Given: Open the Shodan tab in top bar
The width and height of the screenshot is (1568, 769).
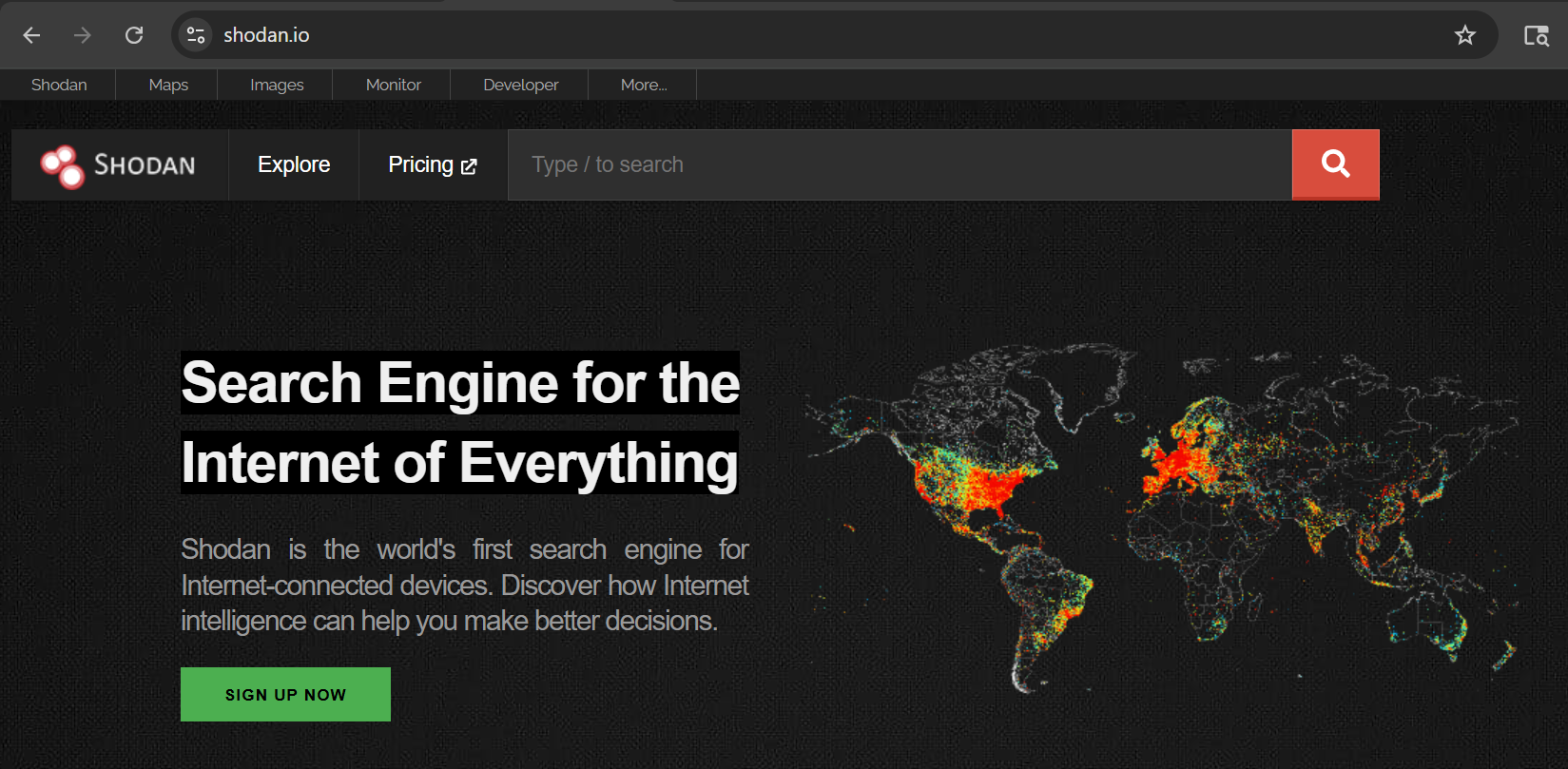Looking at the screenshot, I should point(59,85).
